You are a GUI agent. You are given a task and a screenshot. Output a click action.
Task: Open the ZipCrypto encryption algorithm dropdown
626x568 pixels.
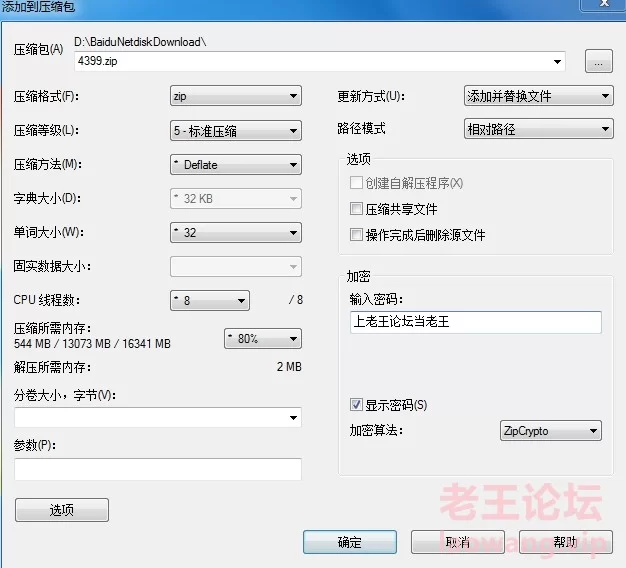pos(551,431)
